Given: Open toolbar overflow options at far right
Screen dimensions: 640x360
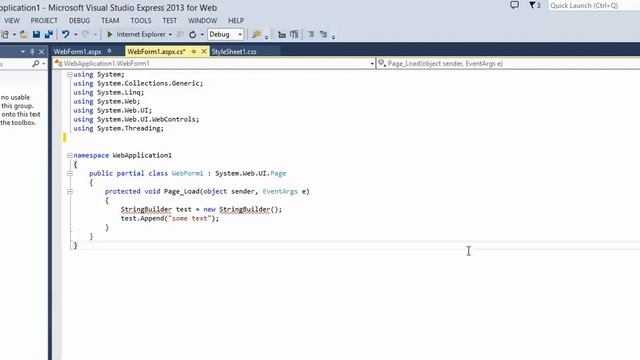Looking at the screenshot, I should tap(333, 37).
